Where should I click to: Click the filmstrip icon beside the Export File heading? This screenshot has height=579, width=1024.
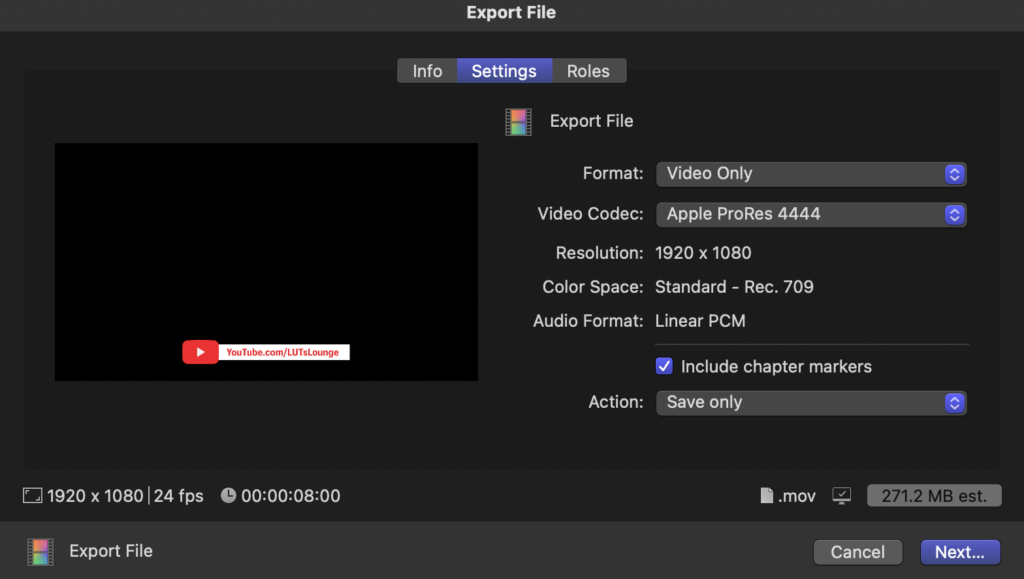click(519, 122)
